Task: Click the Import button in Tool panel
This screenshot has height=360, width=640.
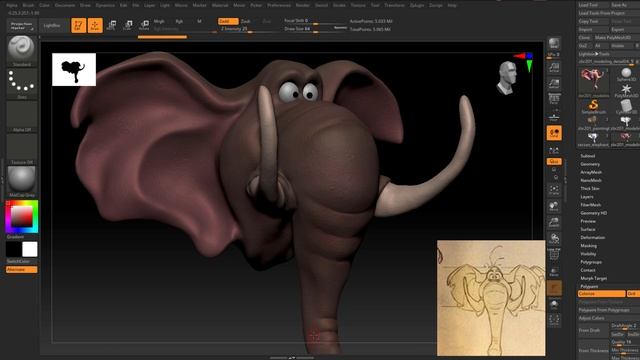Action: 593,29
